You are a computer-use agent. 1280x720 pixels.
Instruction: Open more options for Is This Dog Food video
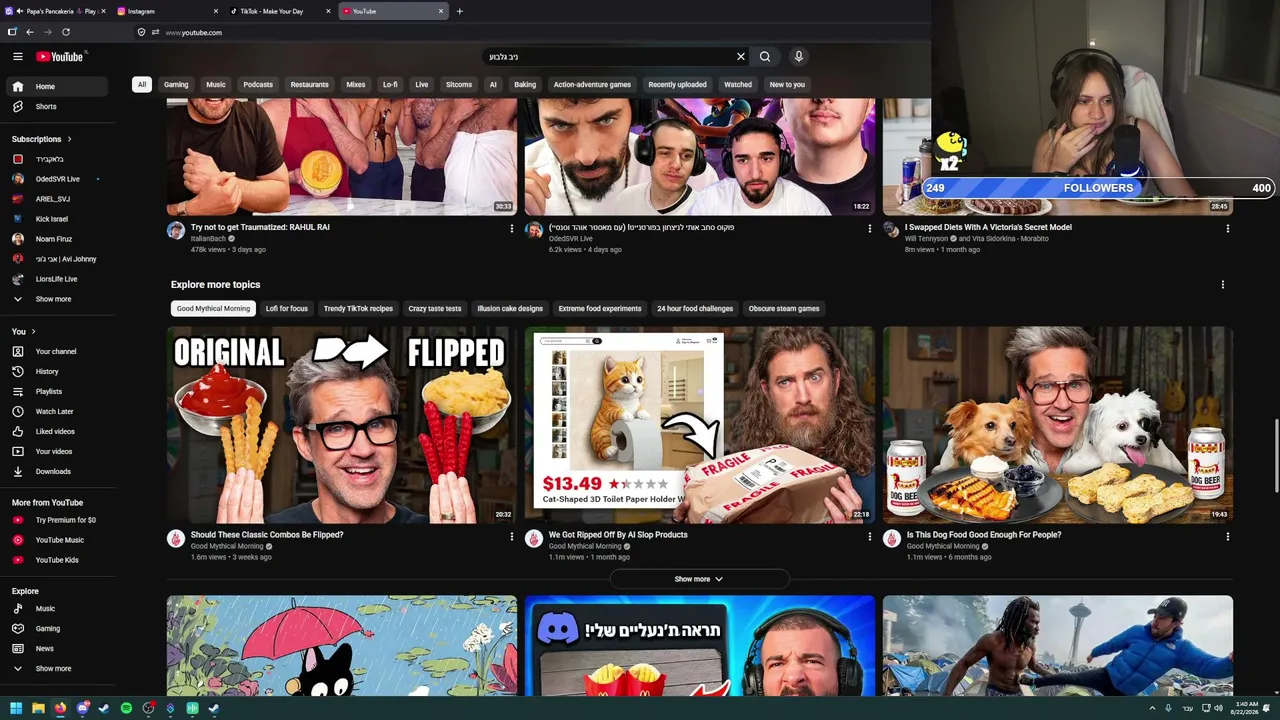tap(1228, 537)
